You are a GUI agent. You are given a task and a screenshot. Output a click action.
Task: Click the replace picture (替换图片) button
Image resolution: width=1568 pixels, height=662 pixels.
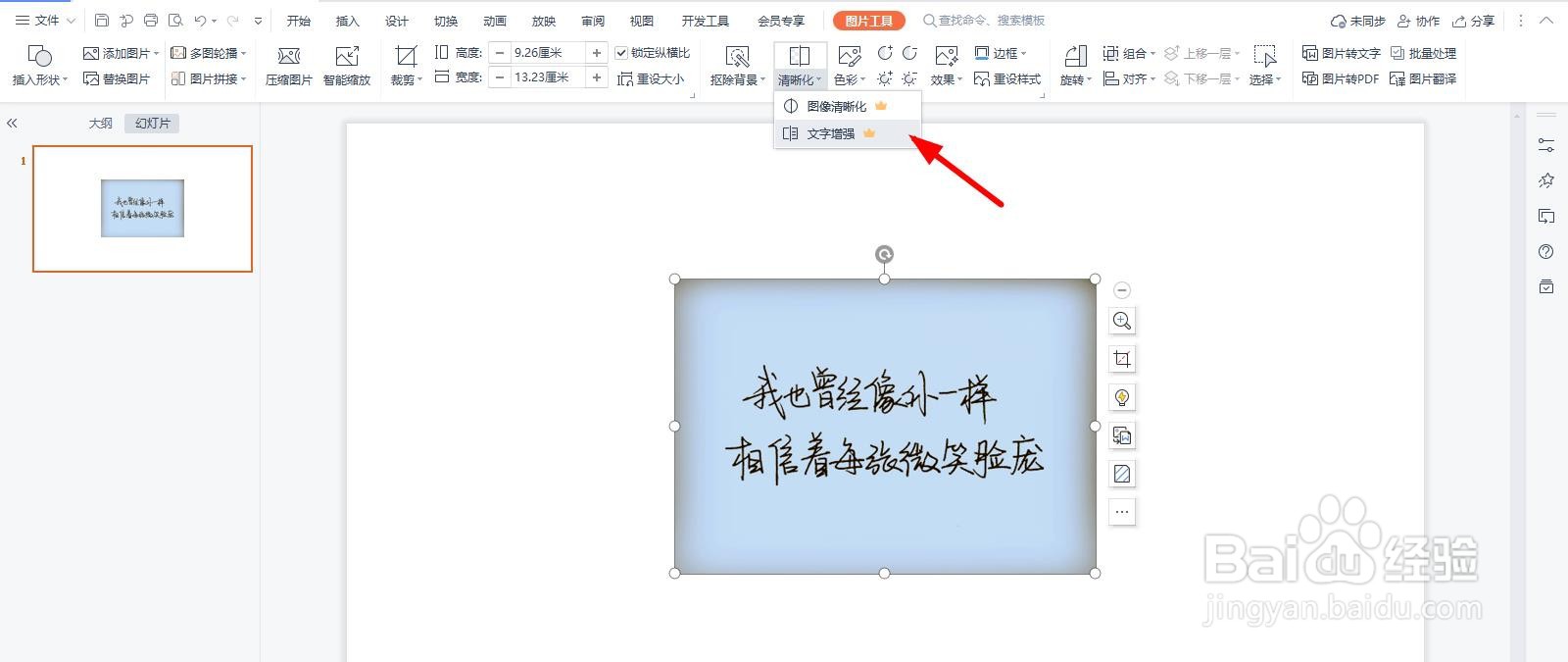tap(117, 78)
